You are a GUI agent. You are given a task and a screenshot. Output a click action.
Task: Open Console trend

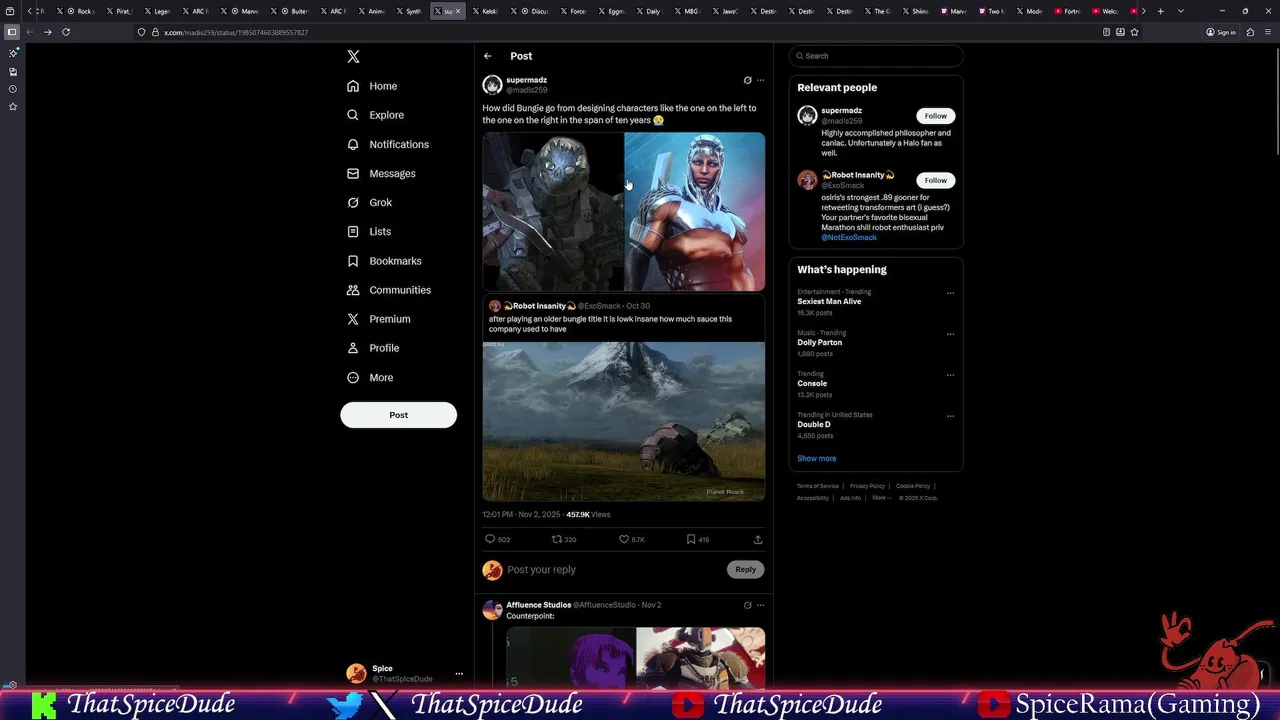click(x=812, y=383)
